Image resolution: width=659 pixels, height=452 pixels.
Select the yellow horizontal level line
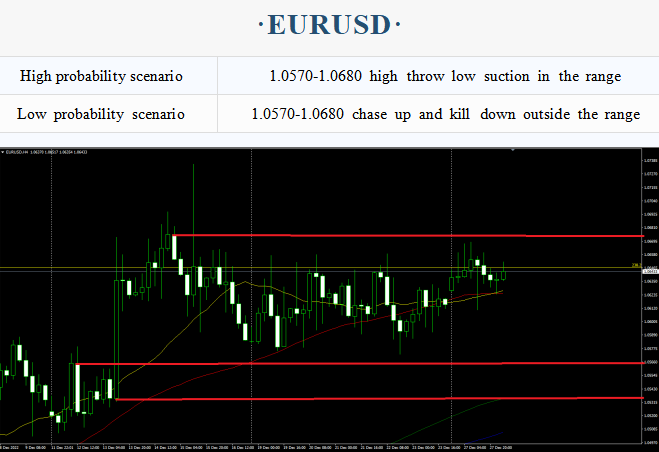pyautogui.click(x=321, y=267)
